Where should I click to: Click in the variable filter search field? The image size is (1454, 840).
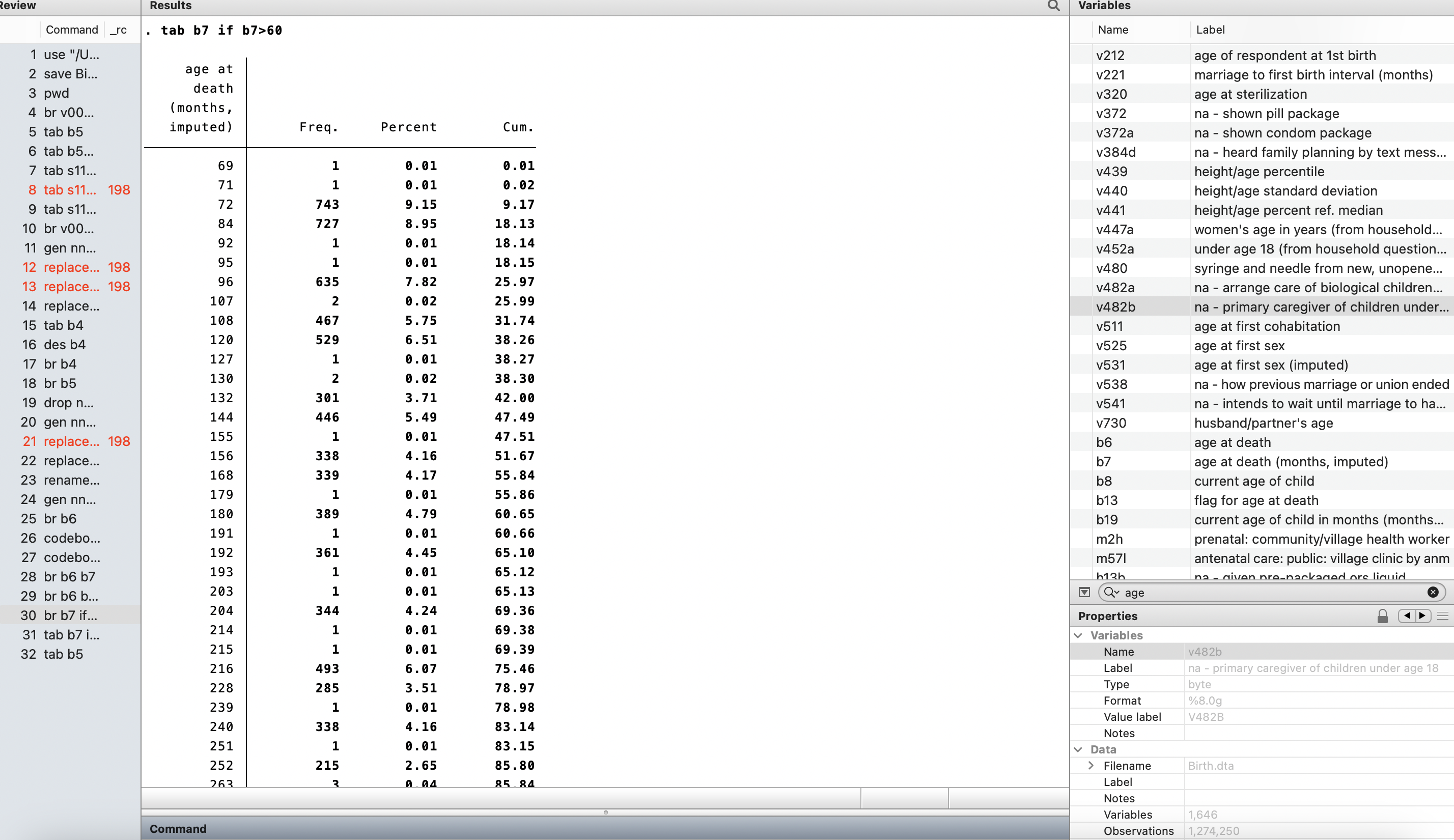tap(1269, 593)
